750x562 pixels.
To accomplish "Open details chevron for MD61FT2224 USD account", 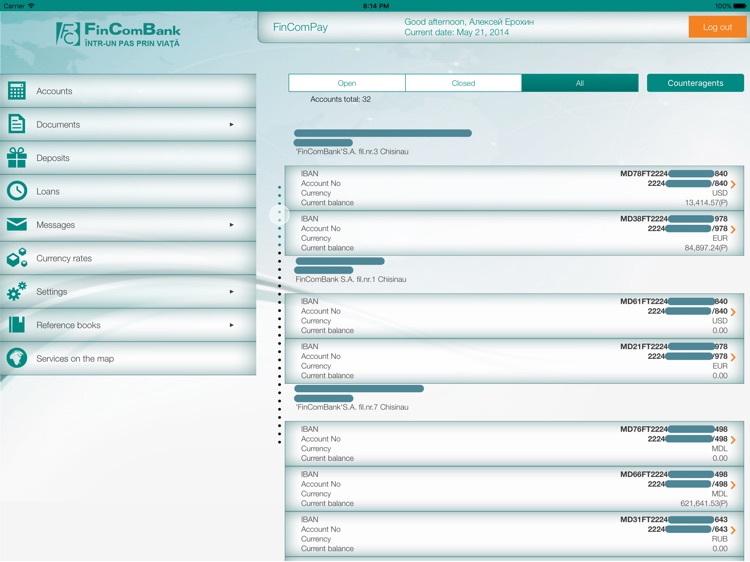I will click(x=733, y=312).
